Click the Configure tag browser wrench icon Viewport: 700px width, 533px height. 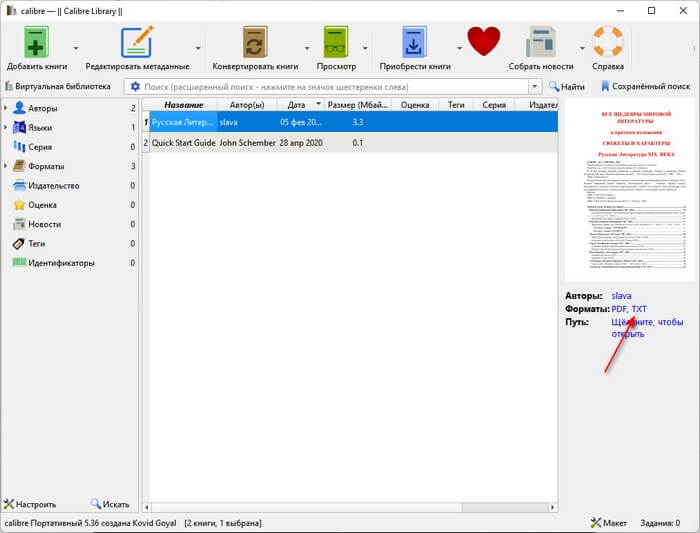click(x=9, y=504)
